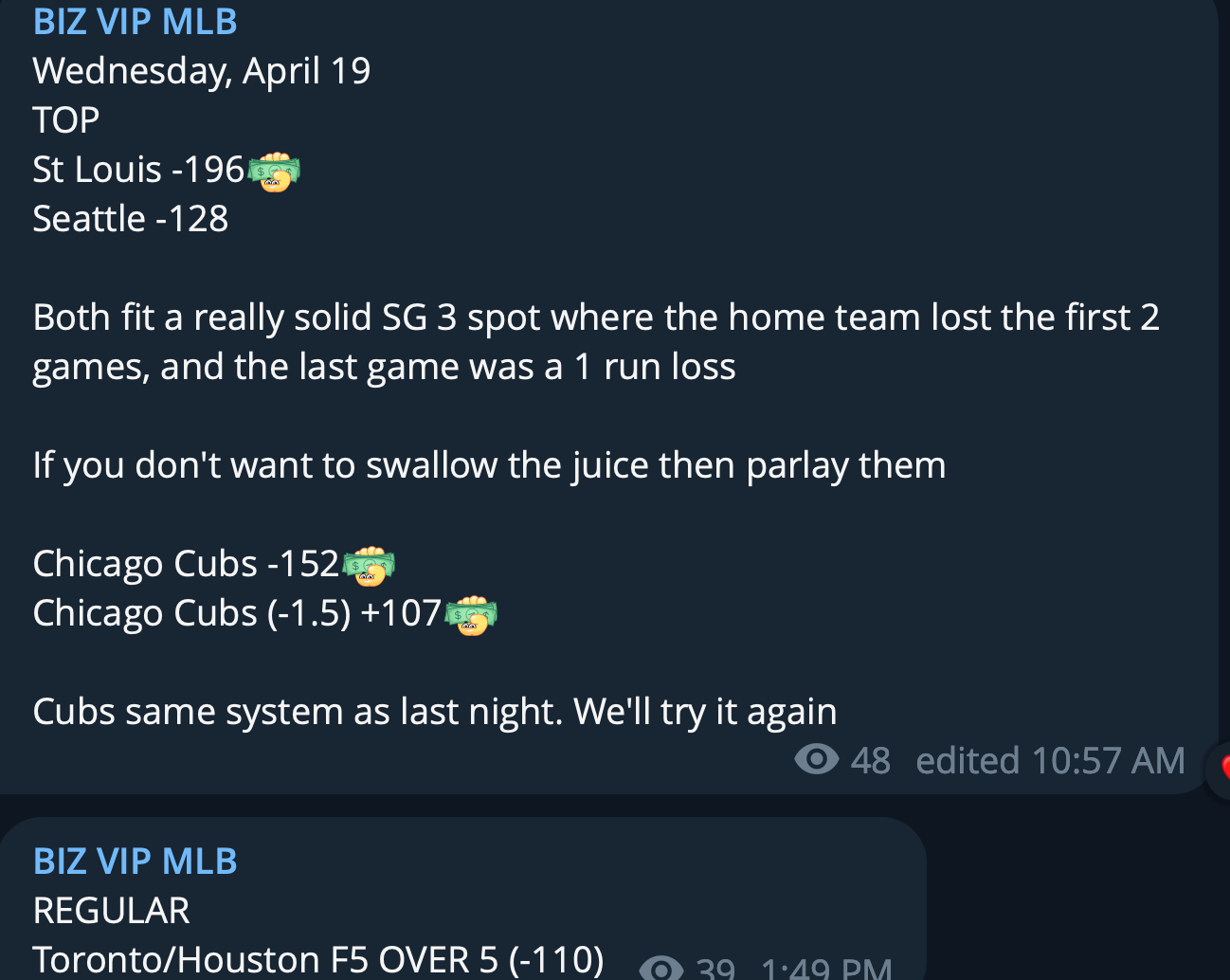
Task: Click the edited 10:57 AM timestamp
Action: 1050,759
